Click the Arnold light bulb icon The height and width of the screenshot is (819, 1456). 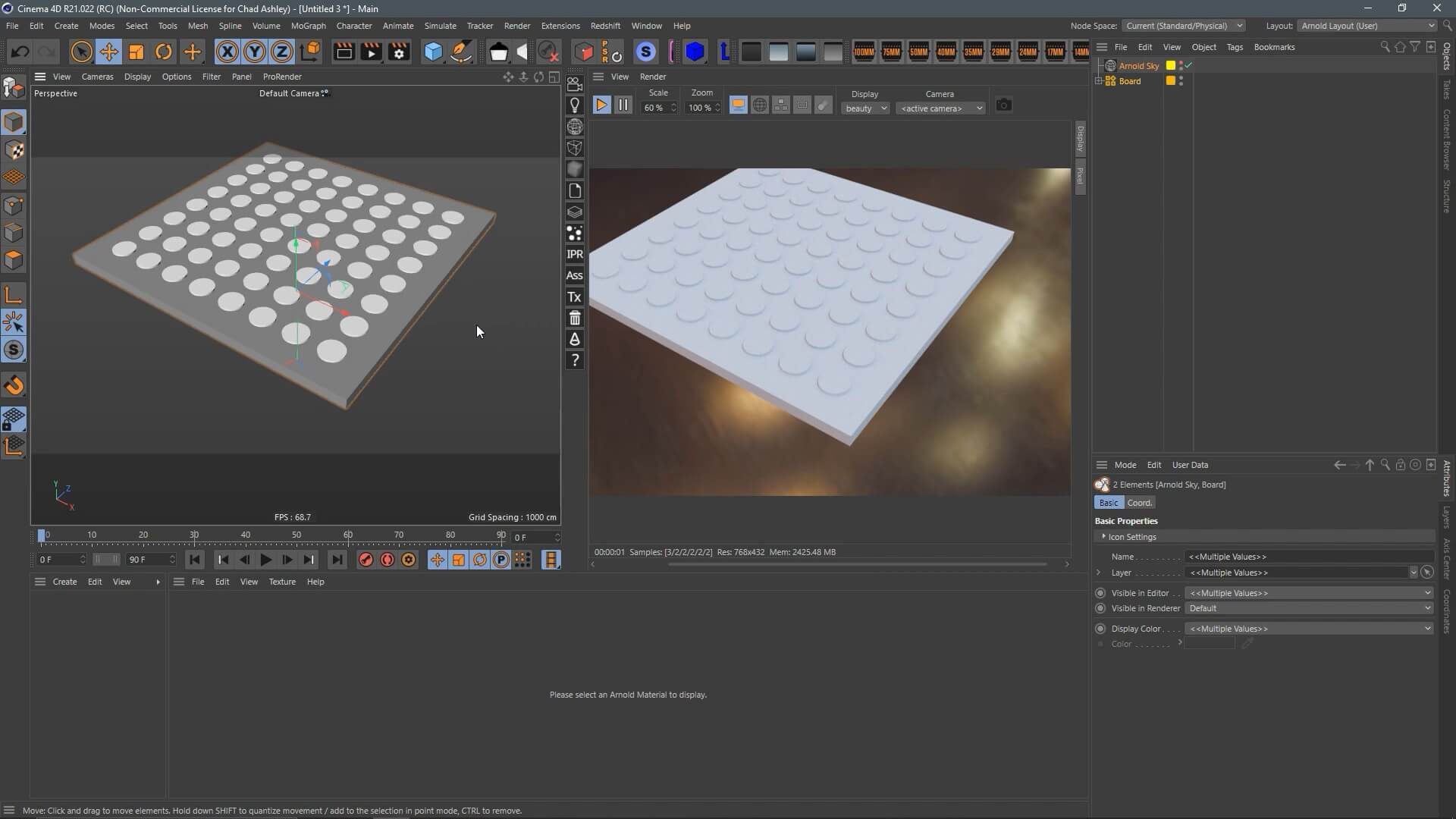click(x=575, y=105)
